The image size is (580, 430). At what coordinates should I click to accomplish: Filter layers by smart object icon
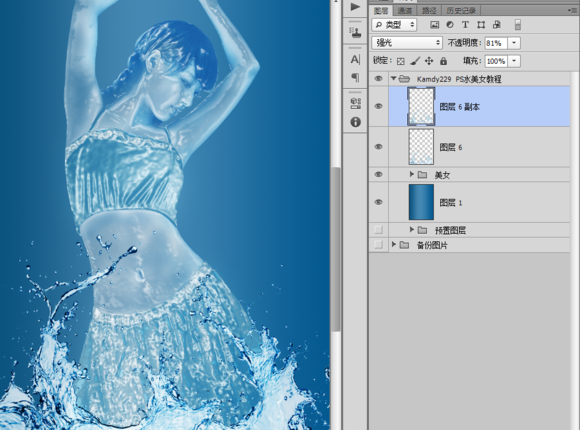(496, 25)
